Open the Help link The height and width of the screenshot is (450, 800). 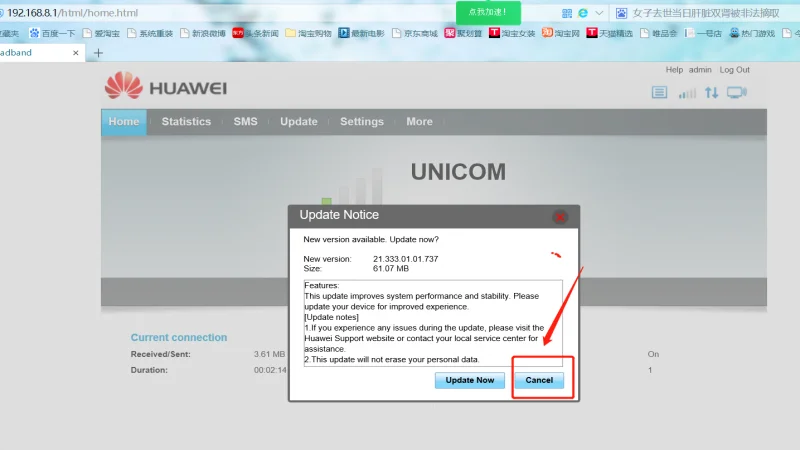674,70
